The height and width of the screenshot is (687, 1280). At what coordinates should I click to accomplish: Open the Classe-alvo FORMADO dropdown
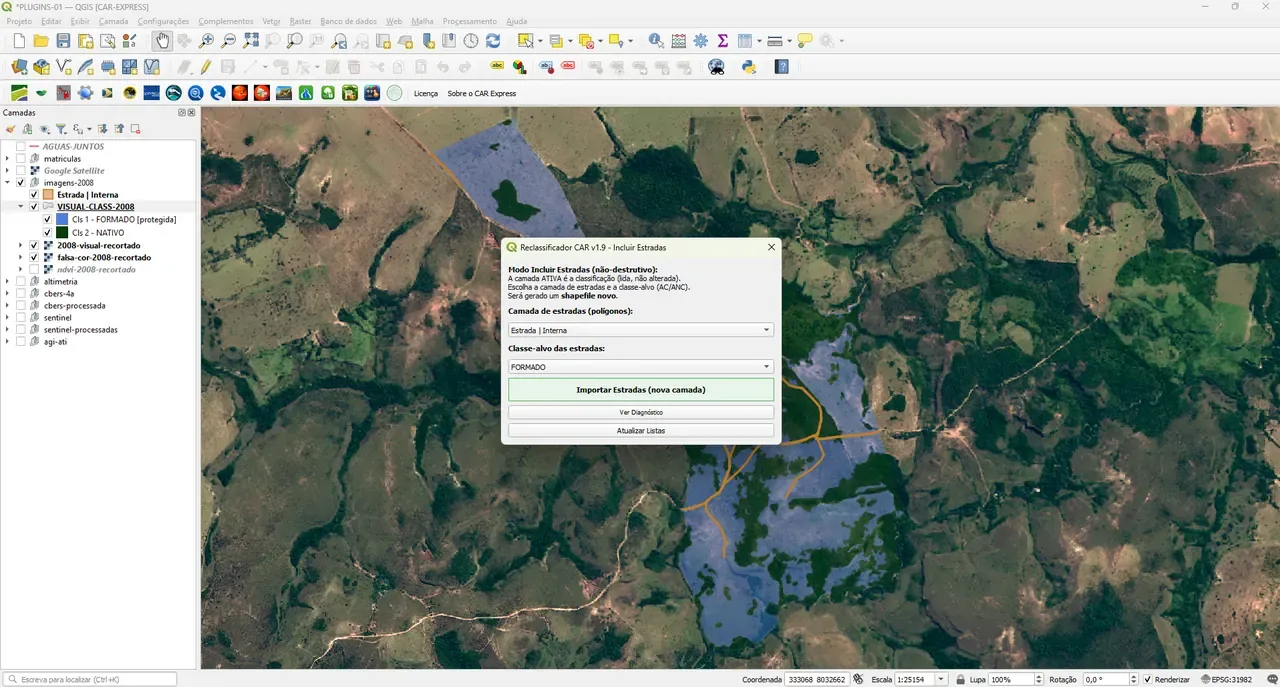point(640,367)
